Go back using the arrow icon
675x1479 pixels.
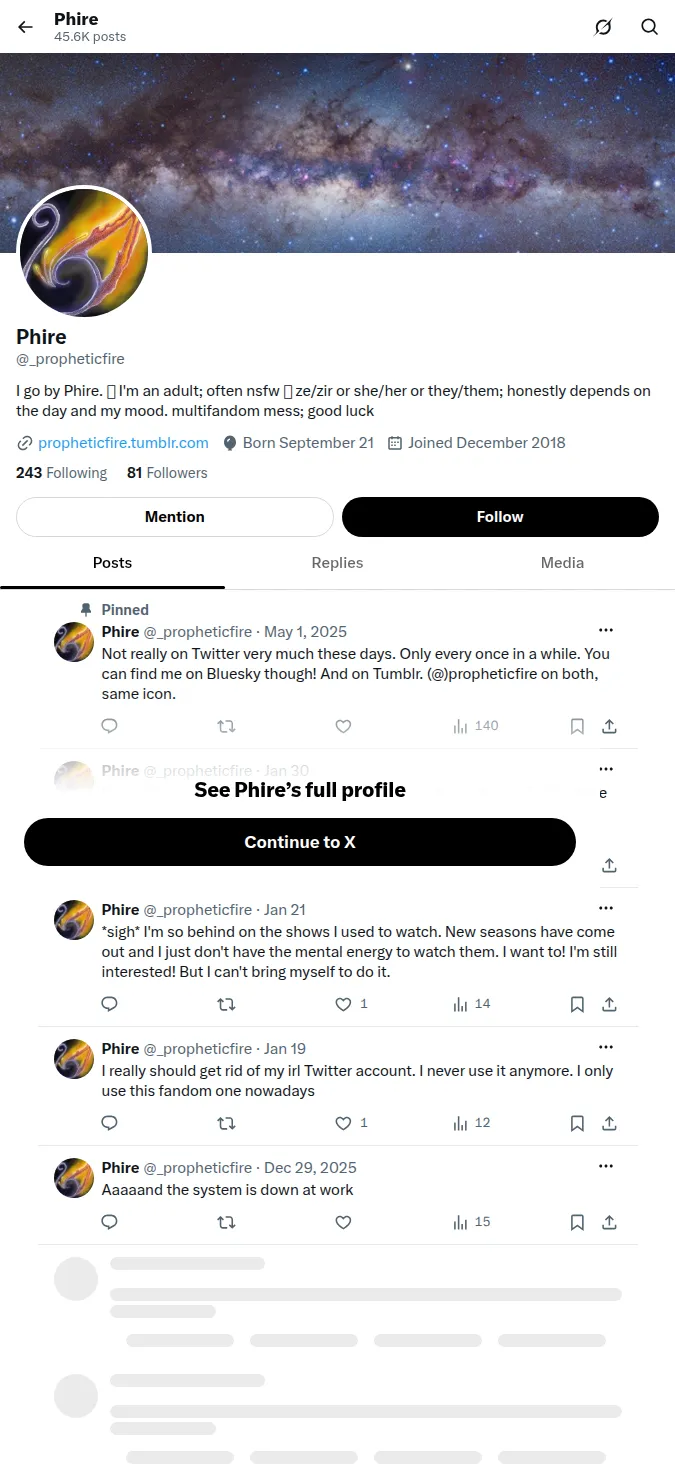(26, 27)
